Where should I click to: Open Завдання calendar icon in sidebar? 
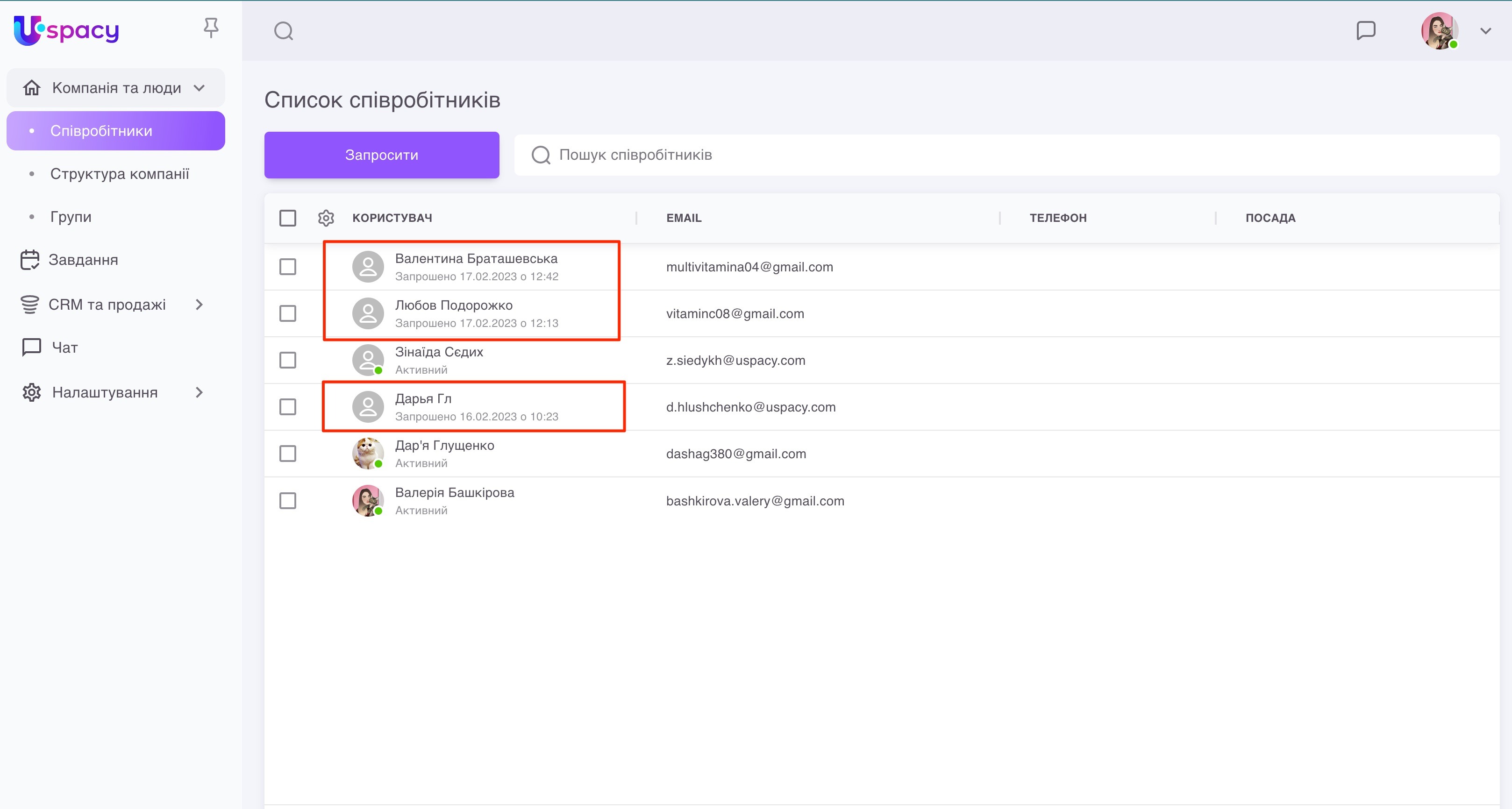pos(30,260)
